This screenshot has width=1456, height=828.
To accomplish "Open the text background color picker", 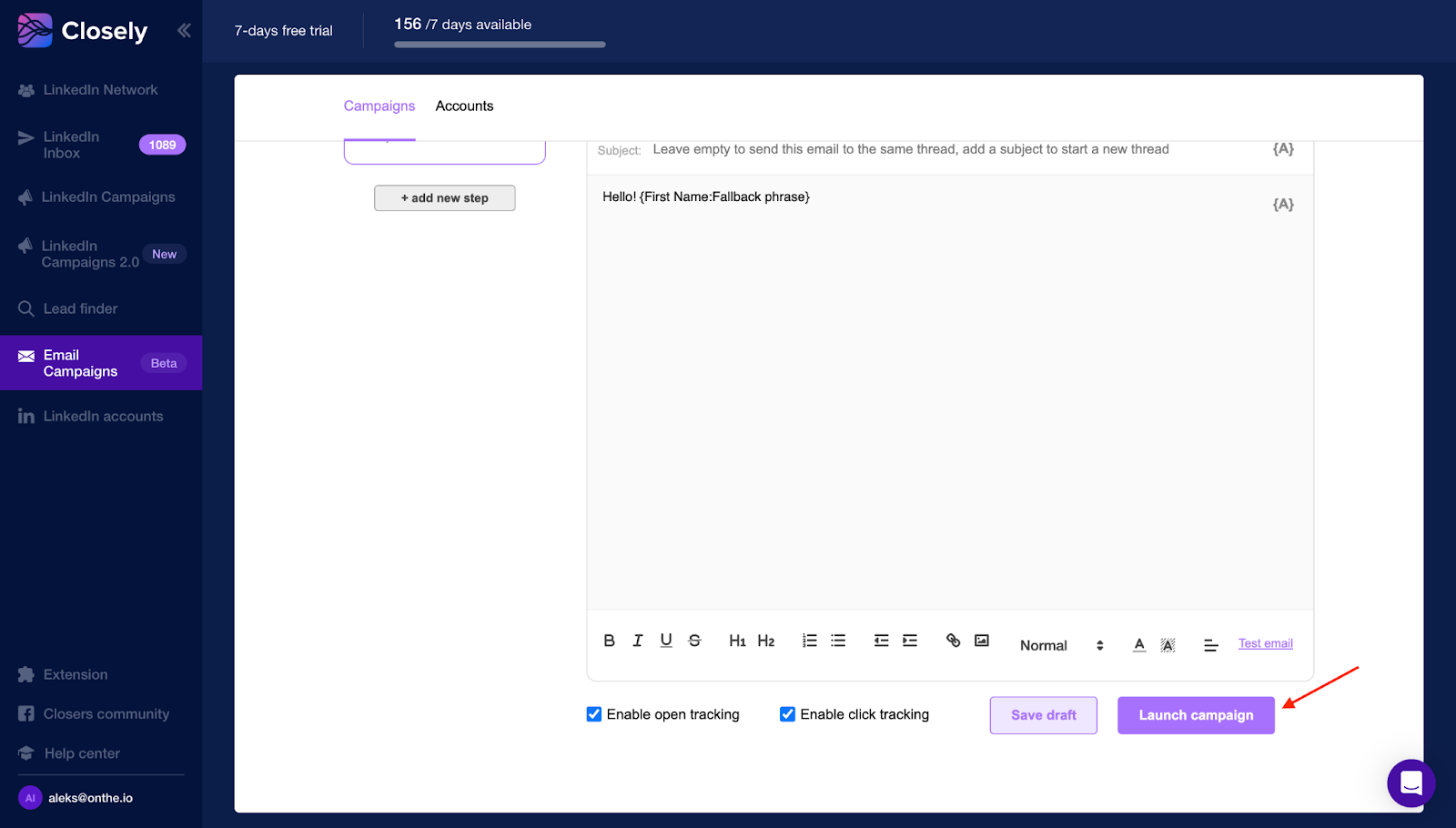I will [1168, 645].
